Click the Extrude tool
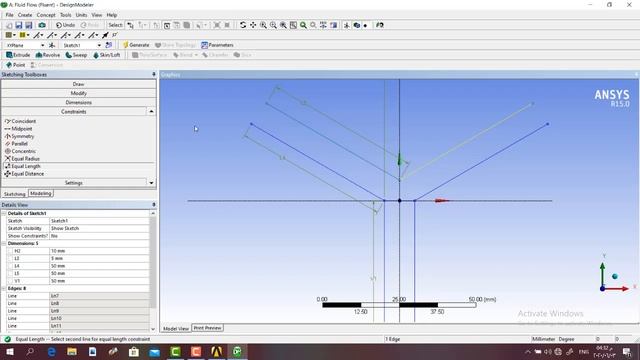Screen dimensions: 640x360 tap(18, 55)
